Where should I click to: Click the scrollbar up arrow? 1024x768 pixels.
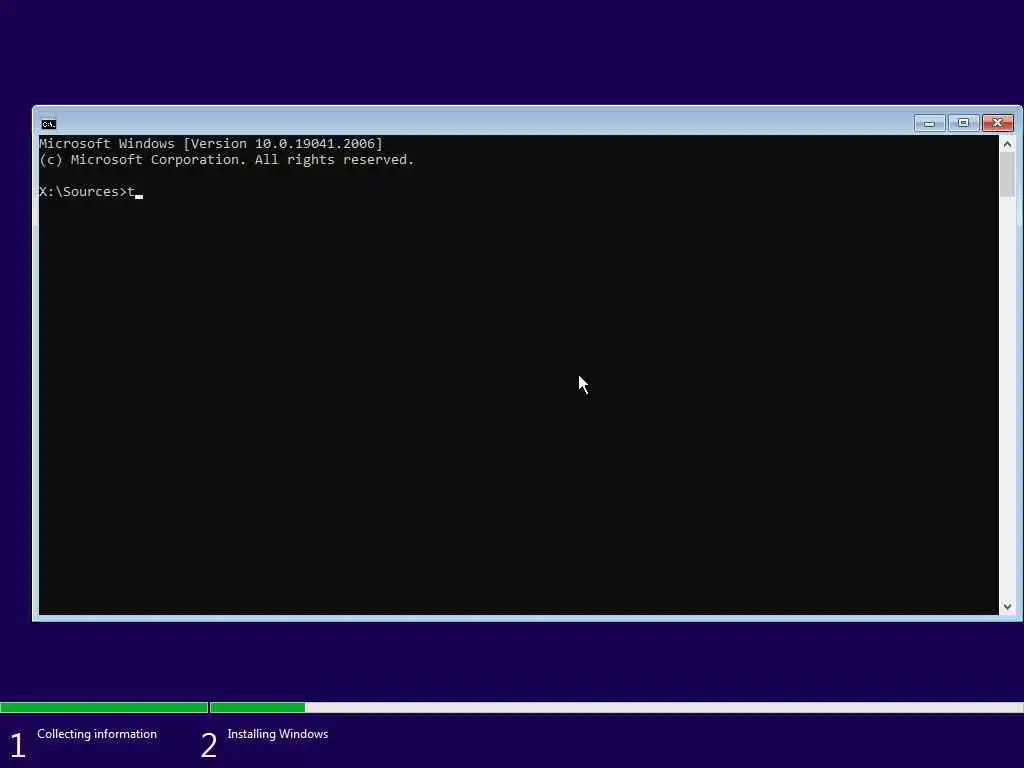coord(1007,144)
